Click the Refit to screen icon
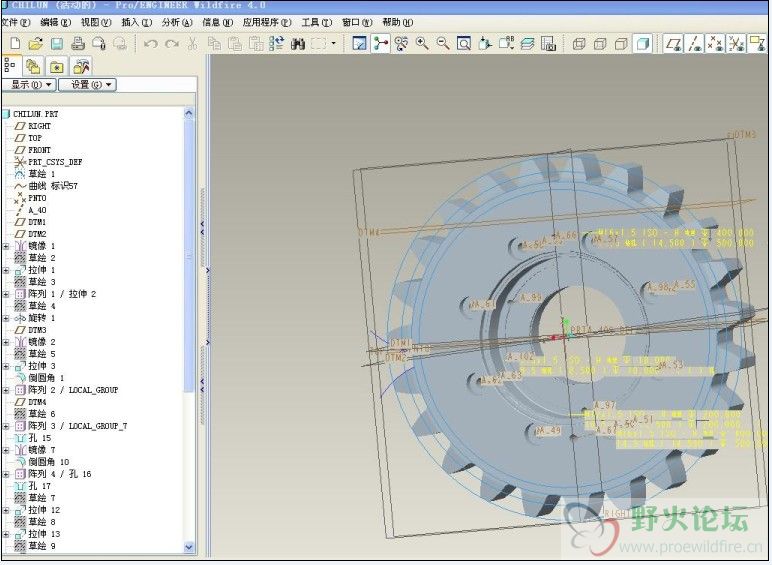 pyautogui.click(x=464, y=43)
